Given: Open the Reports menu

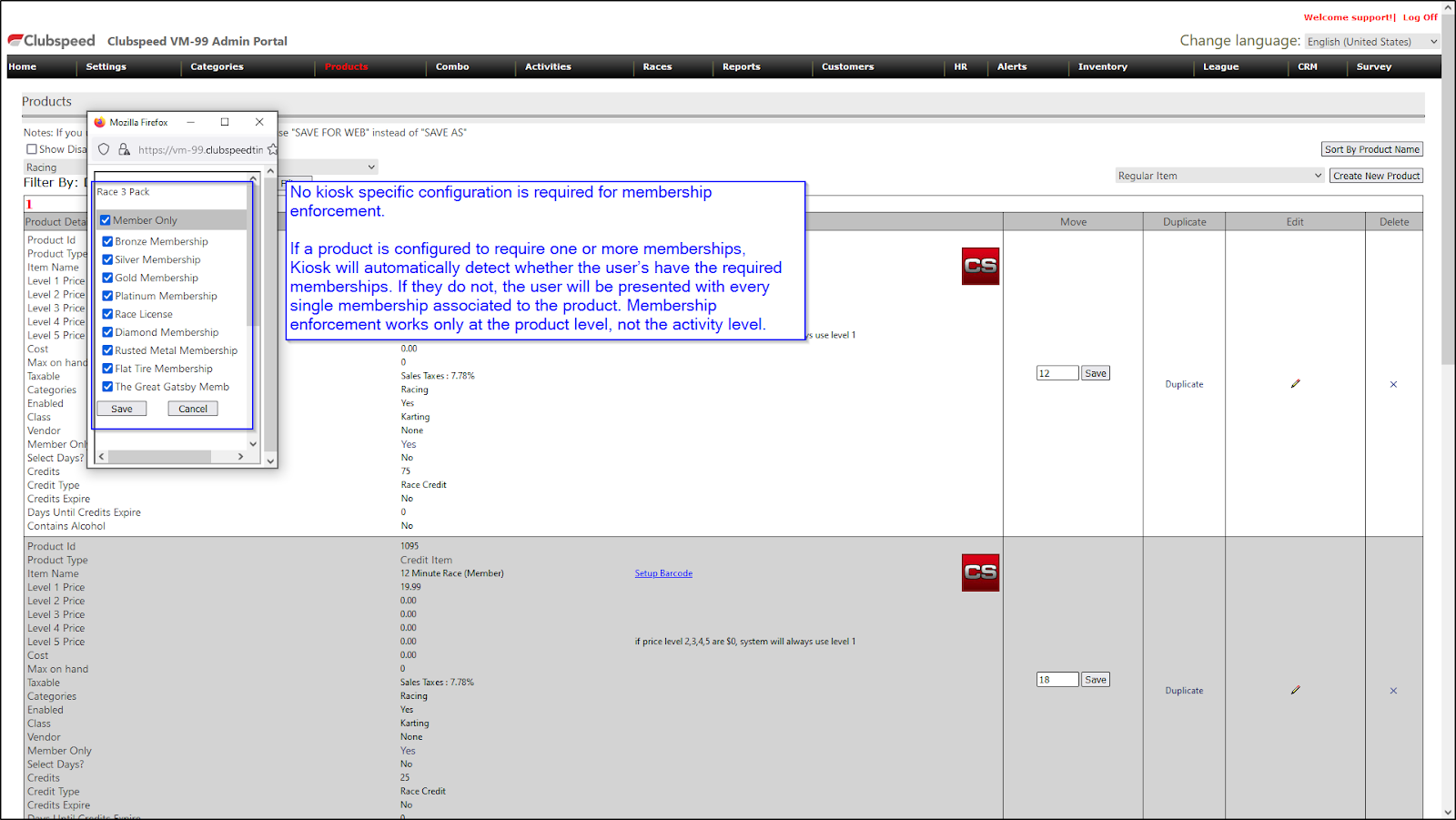Looking at the screenshot, I should [x=742, y=66].
